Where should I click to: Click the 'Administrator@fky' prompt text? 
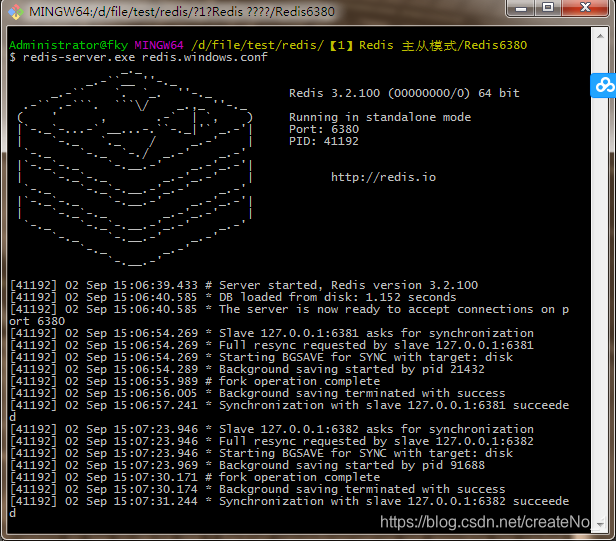coord(68,45)
